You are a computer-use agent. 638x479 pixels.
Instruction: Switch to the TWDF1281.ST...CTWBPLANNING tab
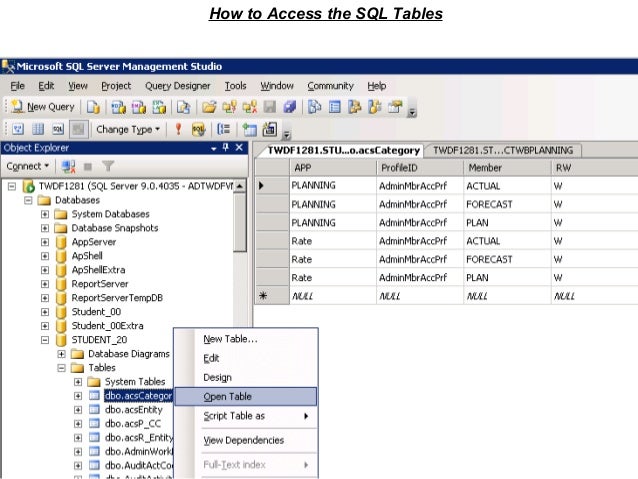(503, 150)
